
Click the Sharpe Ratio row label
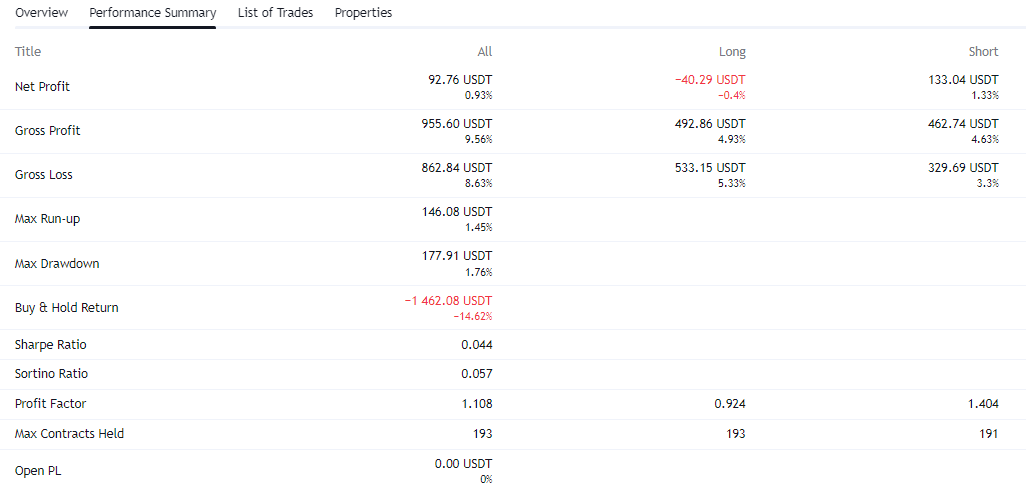pos(50,345)
